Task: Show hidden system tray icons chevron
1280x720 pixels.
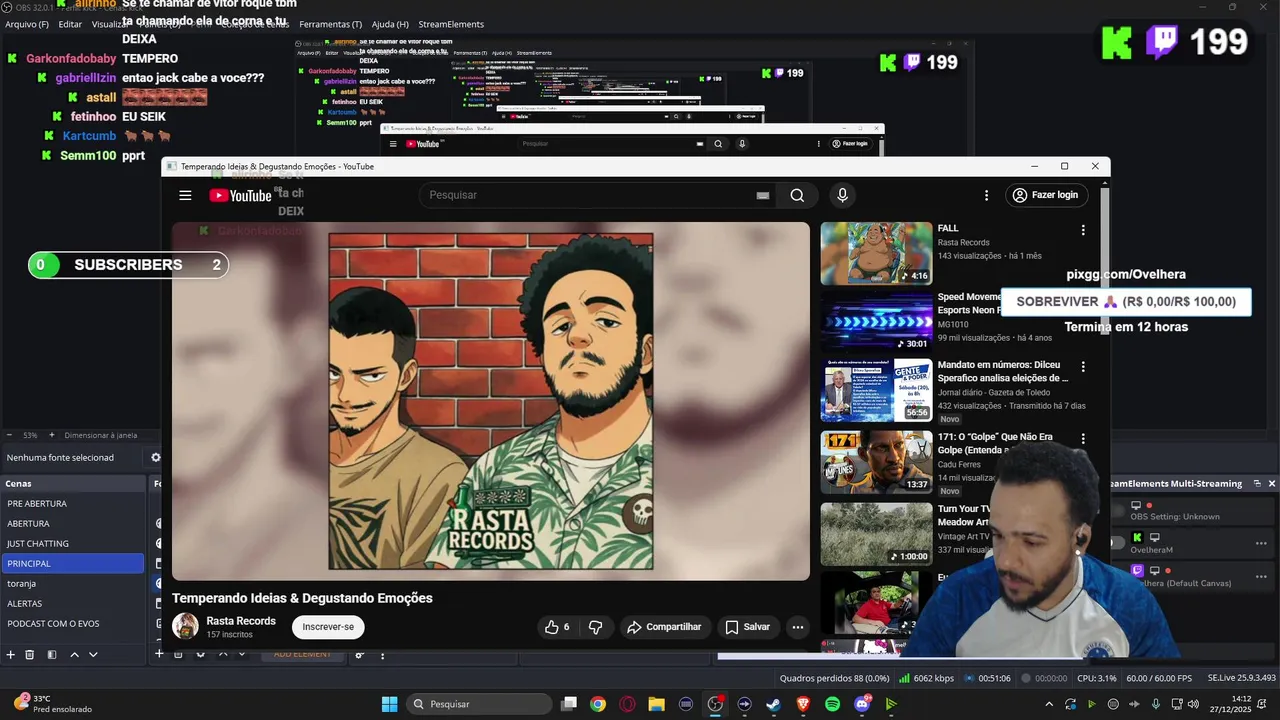Action: [1049, 704]
